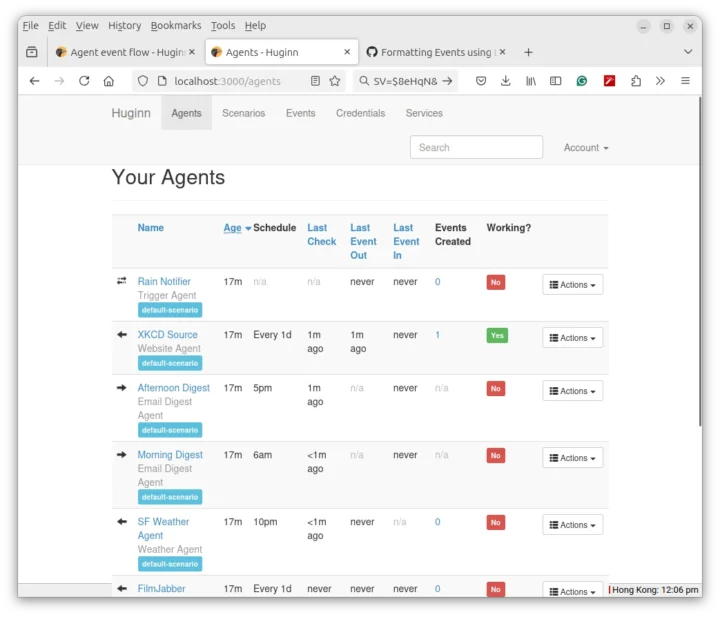Screen dimensions: 720x617
Task: Toggle Reader View icon in the address bar
Action: click(x=315, y=81)
